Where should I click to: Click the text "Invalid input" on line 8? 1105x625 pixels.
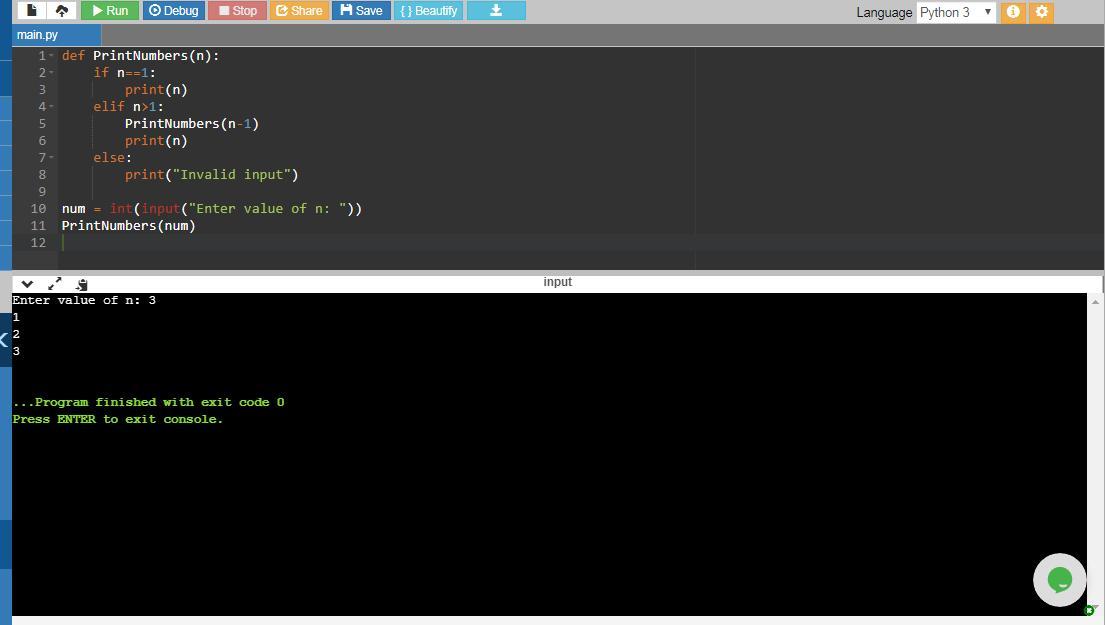click(235, 174)
